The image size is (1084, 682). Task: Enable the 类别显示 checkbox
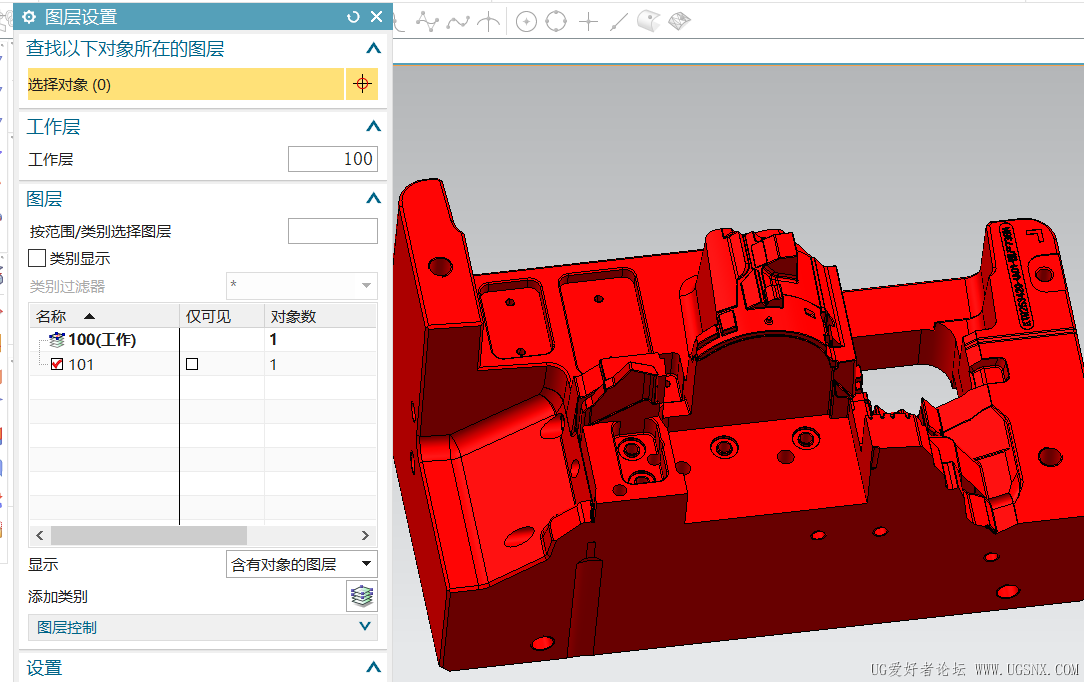click(x=37, y=258)
